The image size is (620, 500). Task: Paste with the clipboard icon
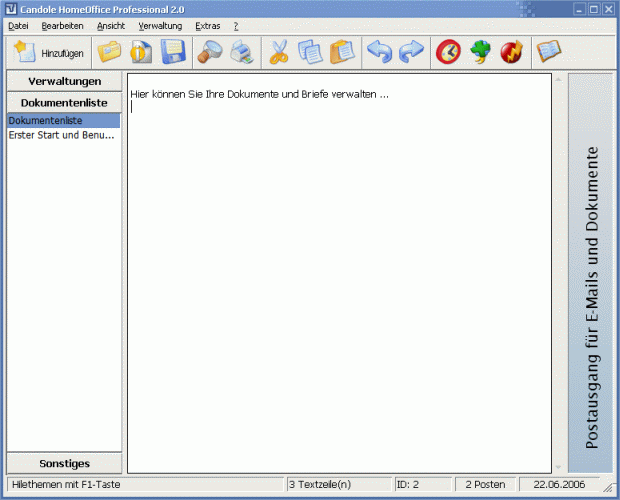(342, 52)
